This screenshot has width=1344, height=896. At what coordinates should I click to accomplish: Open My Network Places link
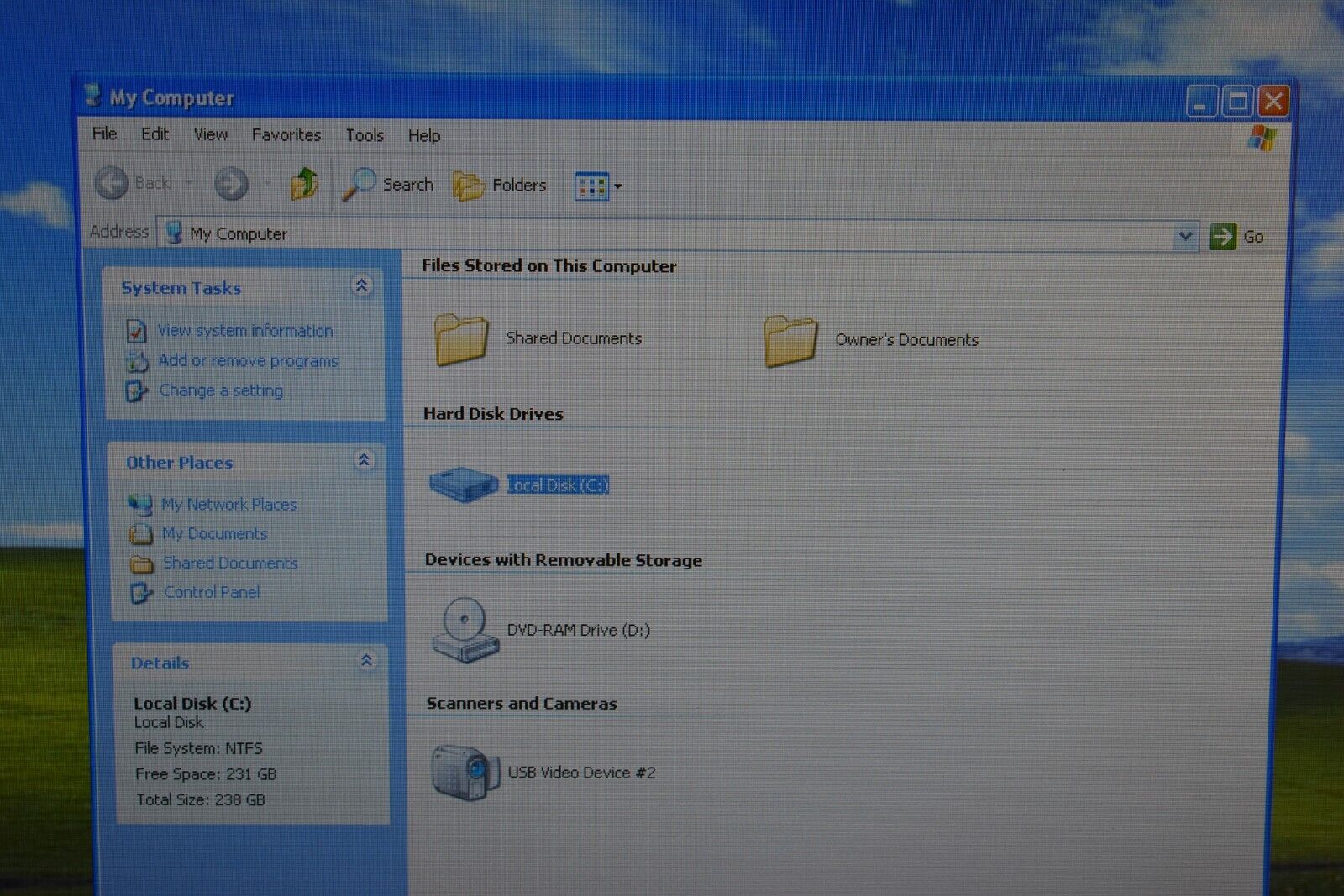229,504
